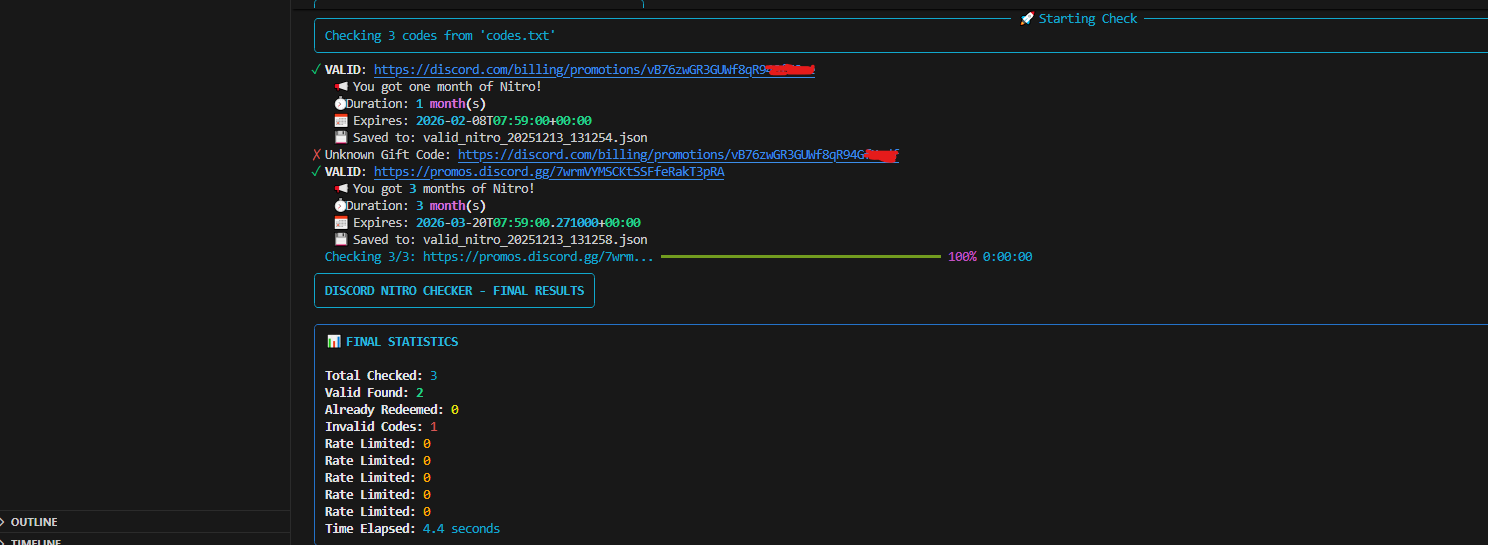1488x545 pixels.
Task: Click the stopwatch icon beside 'Duration: 3 month(s)'
Action: (340, 206)
